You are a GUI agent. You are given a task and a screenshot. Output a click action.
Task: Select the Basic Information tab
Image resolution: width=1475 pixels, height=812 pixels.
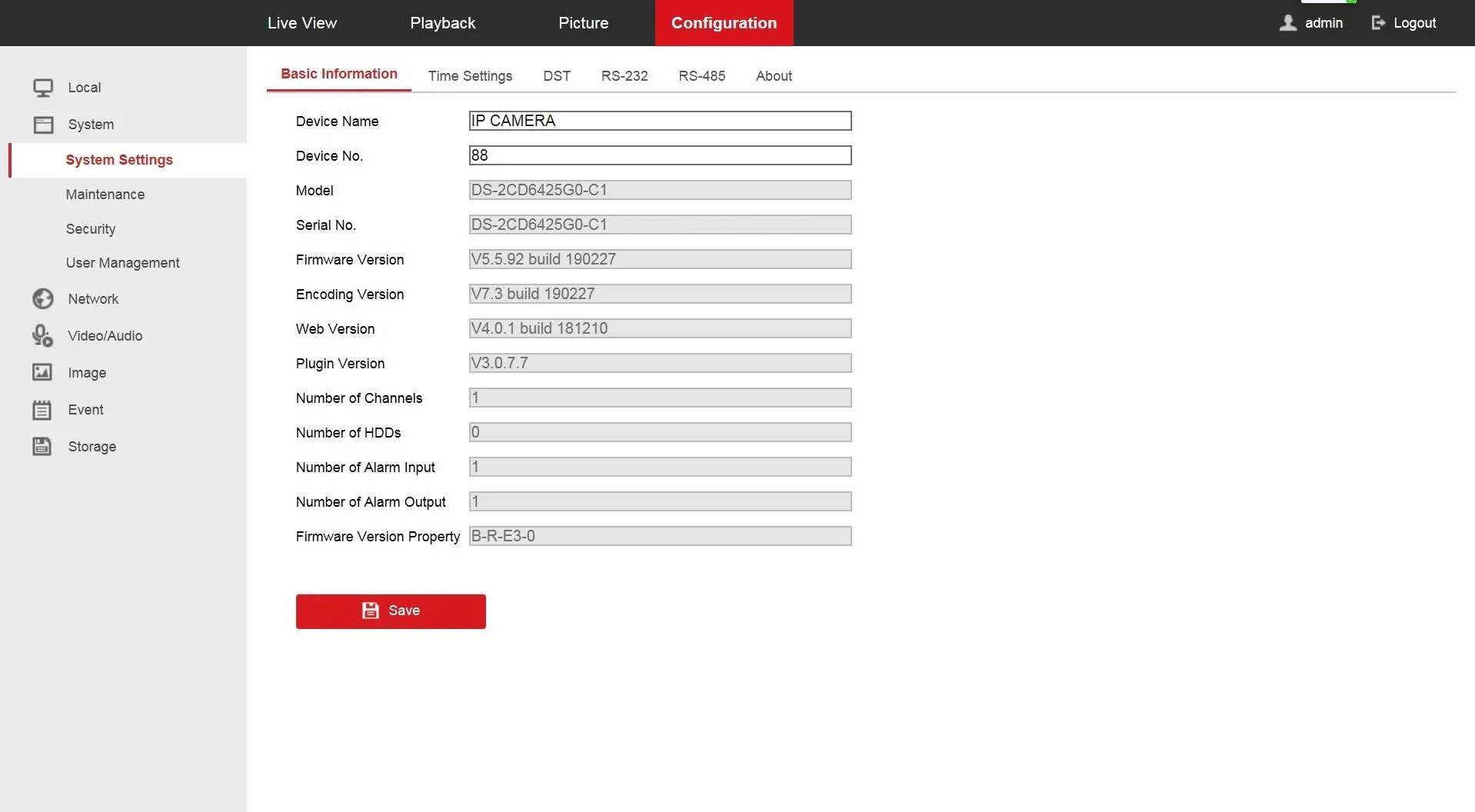coord(339,75)
